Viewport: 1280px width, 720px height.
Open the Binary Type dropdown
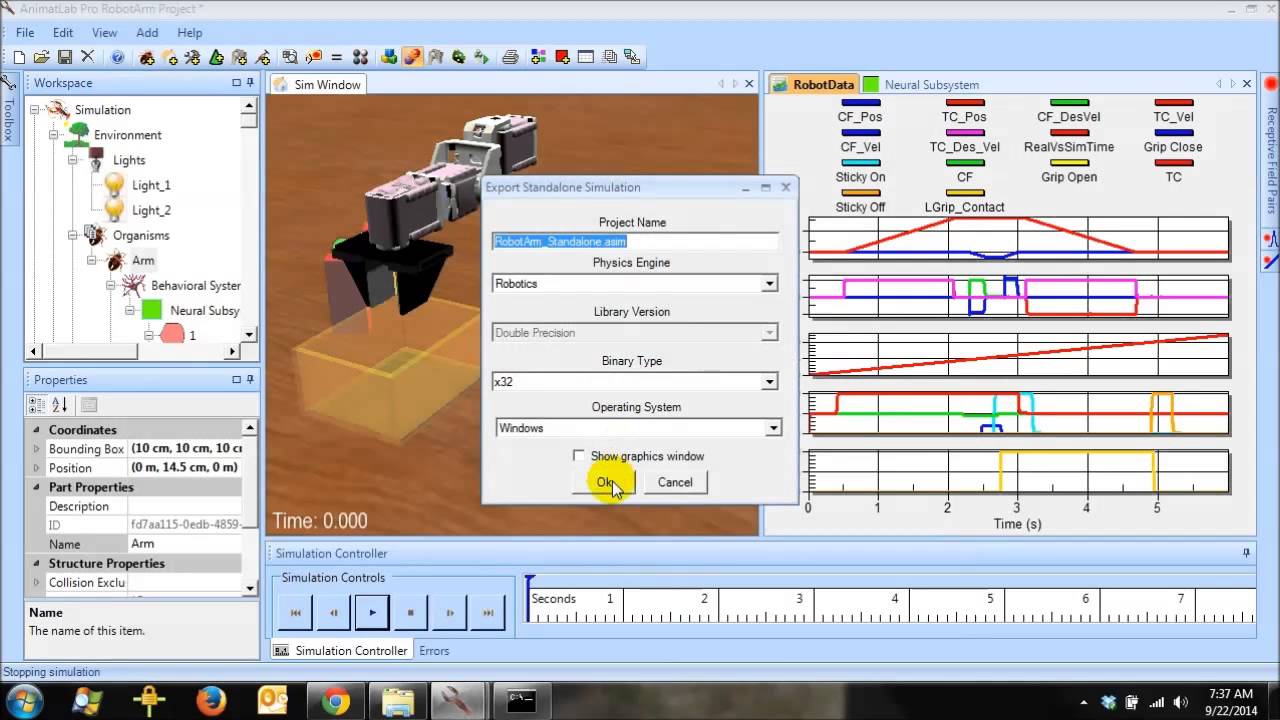[769, 382]
